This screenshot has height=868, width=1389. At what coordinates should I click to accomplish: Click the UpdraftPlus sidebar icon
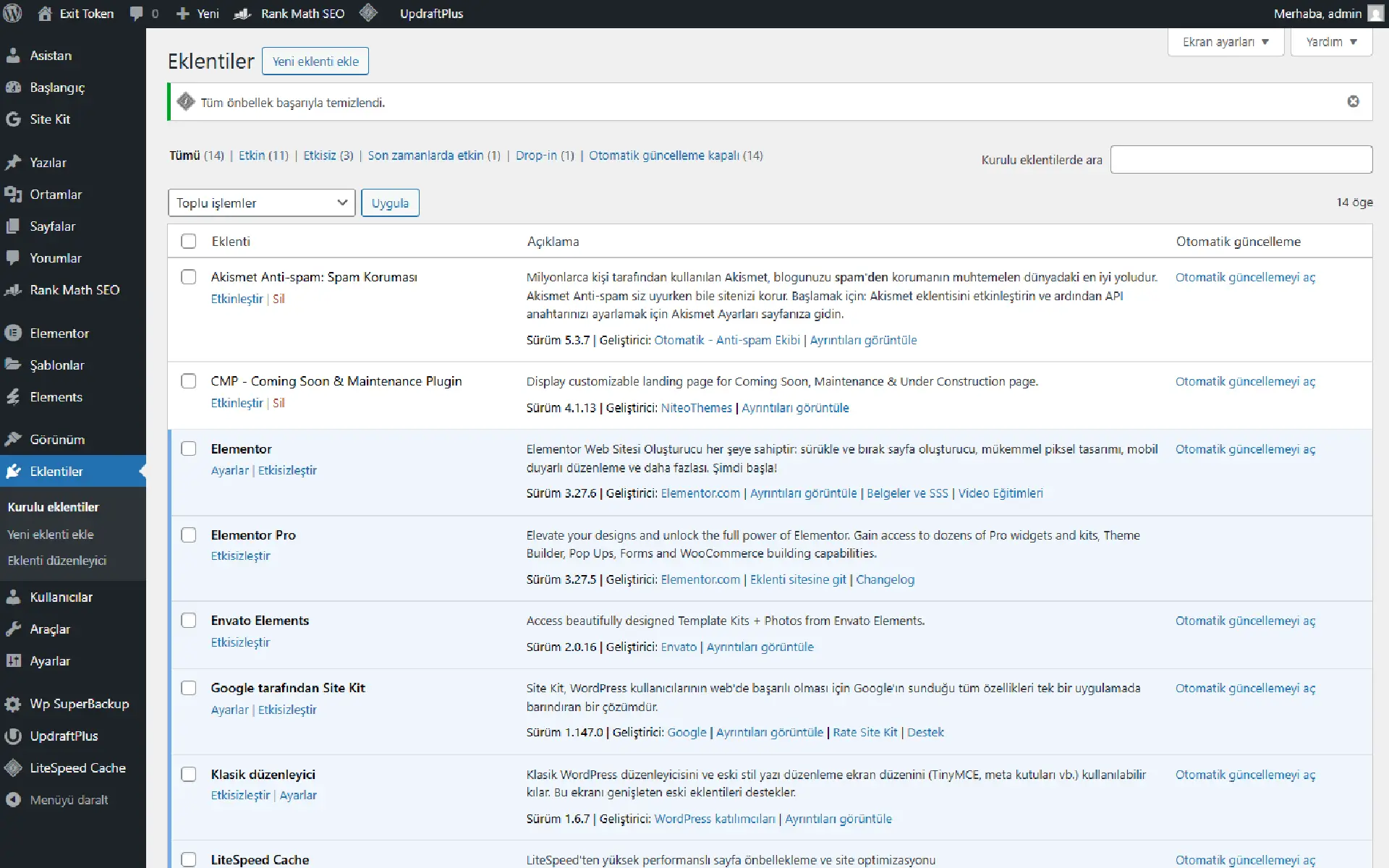[13, 736]
